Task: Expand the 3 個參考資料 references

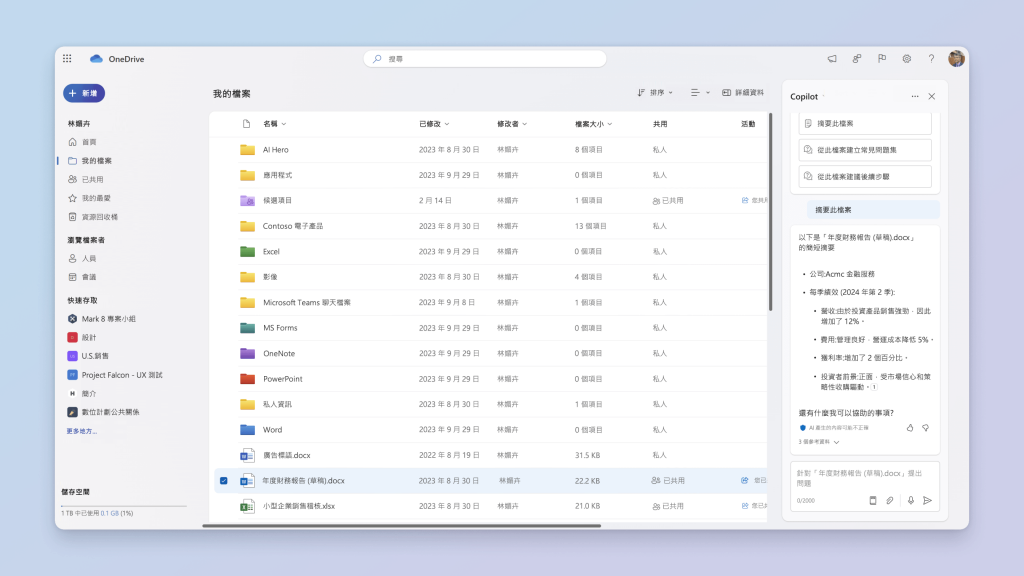Action: (x=819, y=442)
